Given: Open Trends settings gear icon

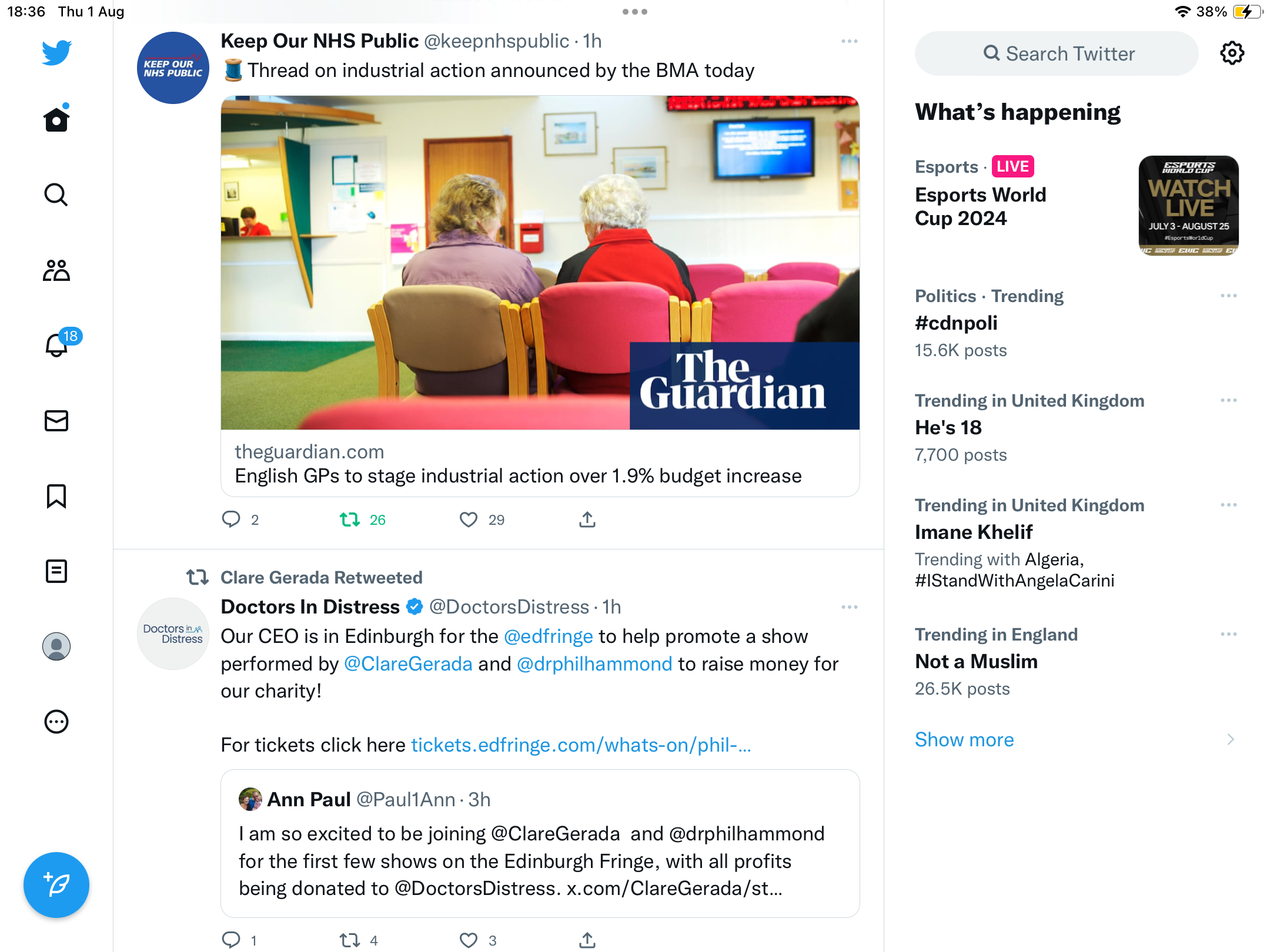Looking at the screenshot, I should point(1232,53).
